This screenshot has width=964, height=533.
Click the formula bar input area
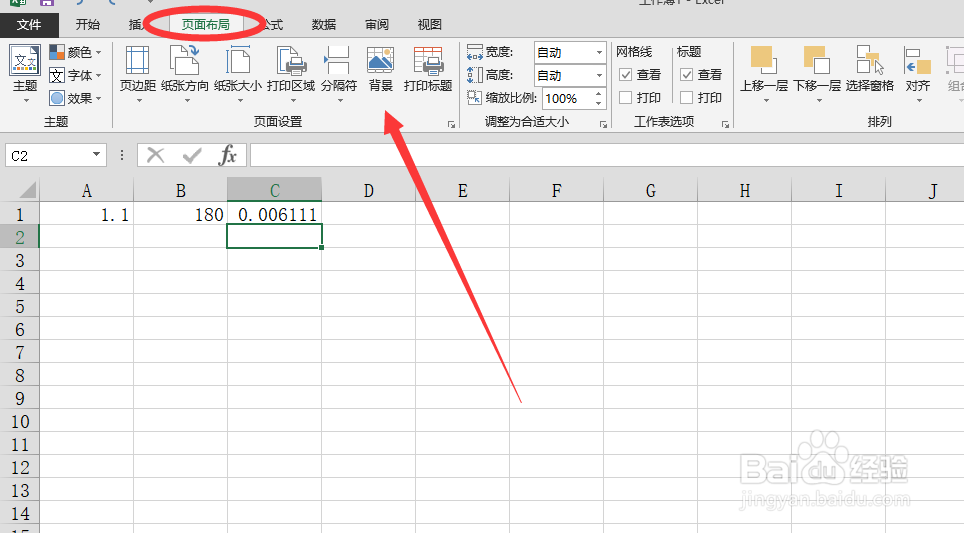(606, 155)
